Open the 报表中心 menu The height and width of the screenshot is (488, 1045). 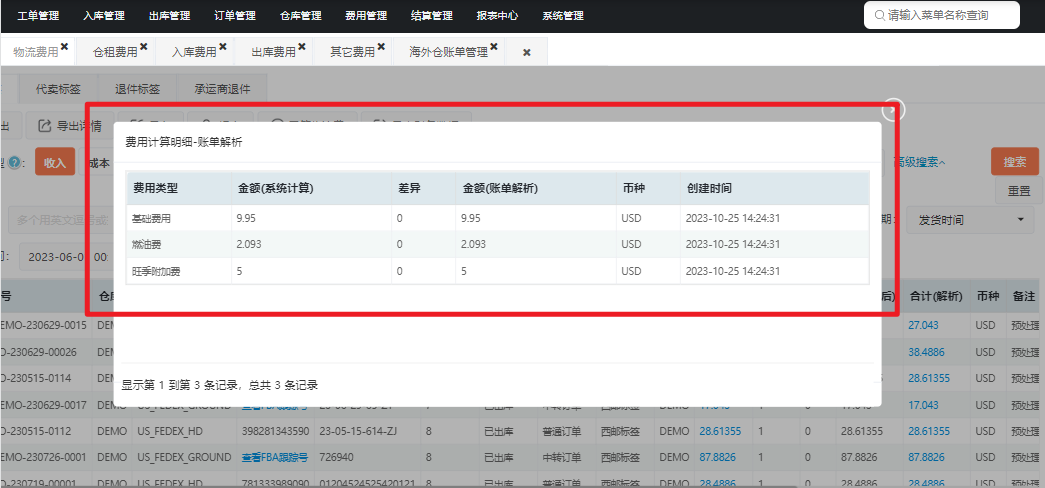(x=497, y=16)
